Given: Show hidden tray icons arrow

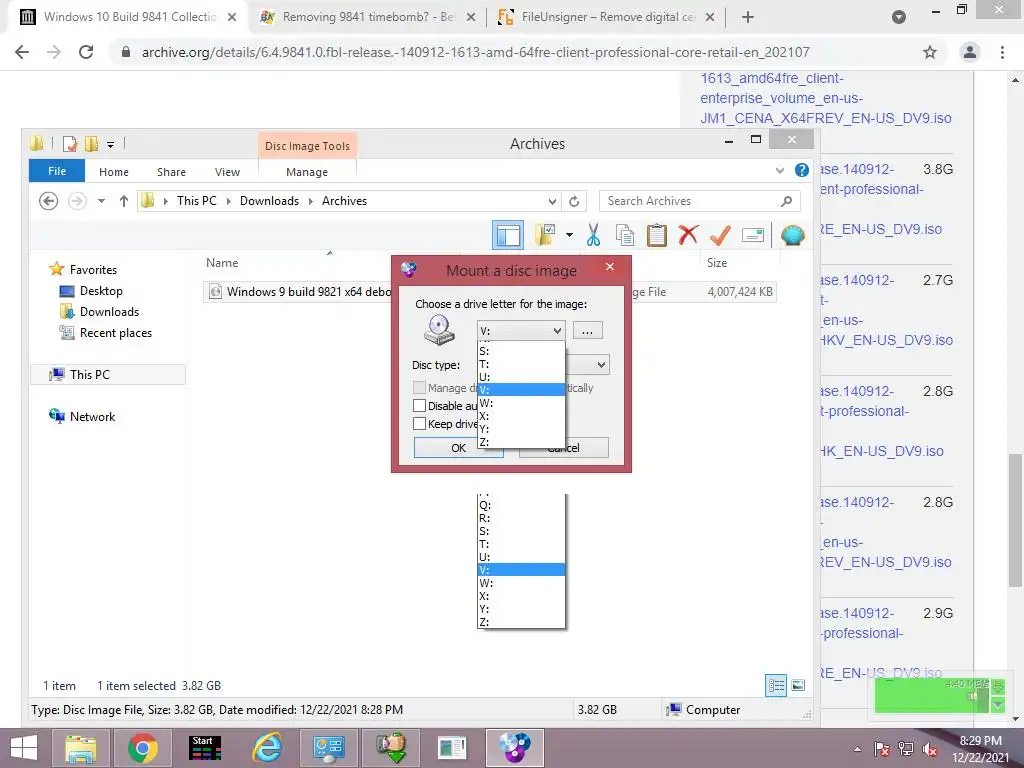Looking at the screenshot, I should [857, 749].
